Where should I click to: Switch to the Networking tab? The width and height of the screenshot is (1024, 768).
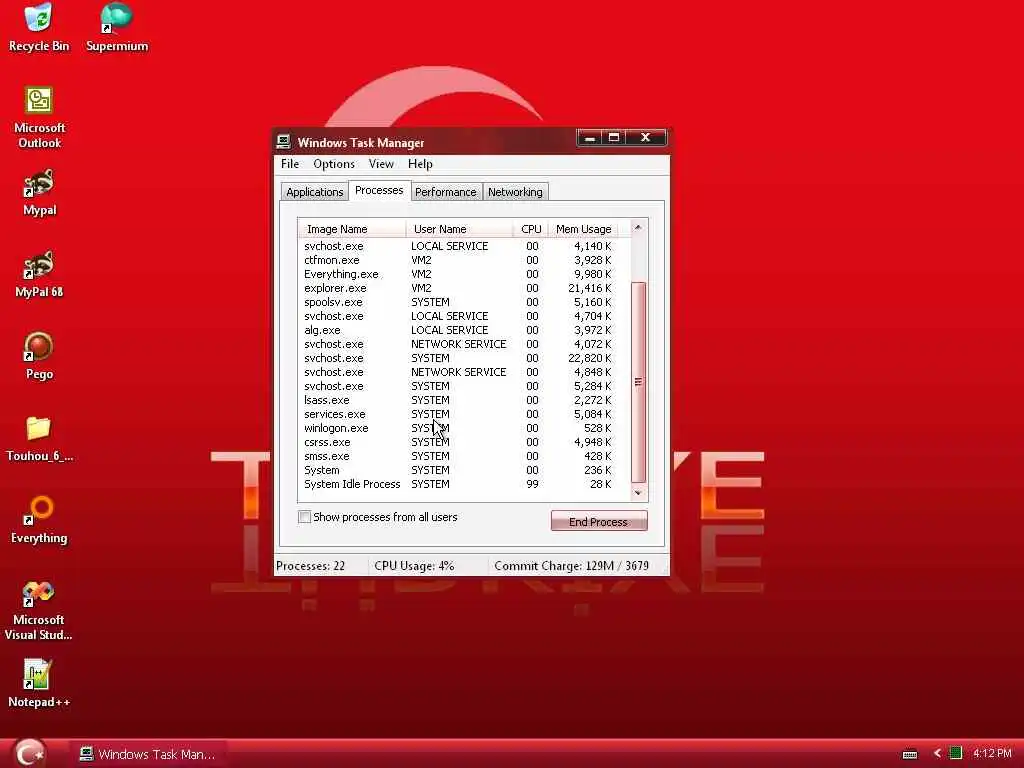515,192
